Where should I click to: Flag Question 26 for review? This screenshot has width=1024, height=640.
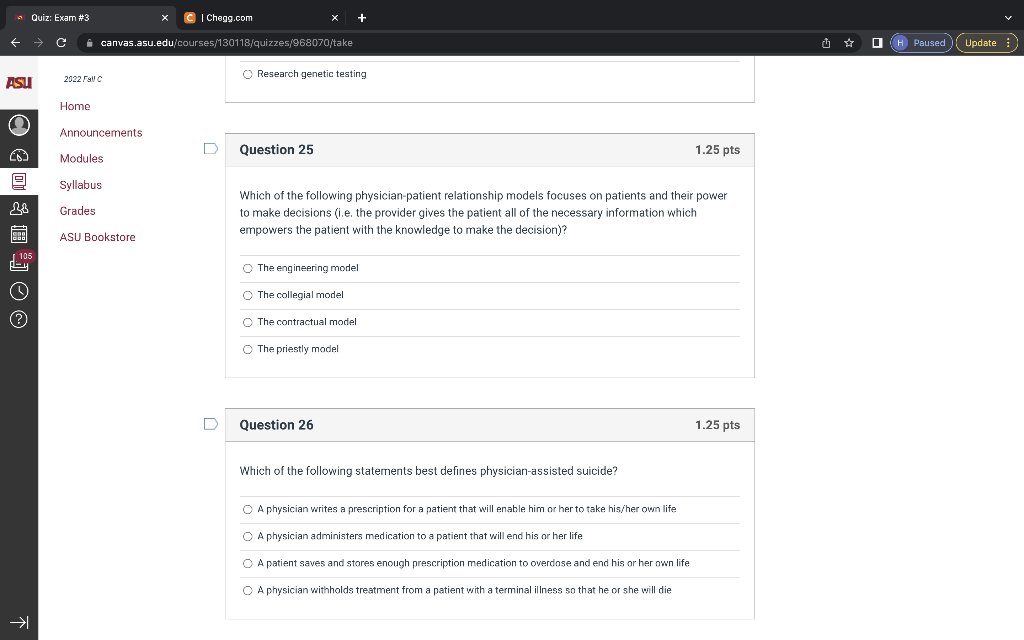(x=210, y=424)
